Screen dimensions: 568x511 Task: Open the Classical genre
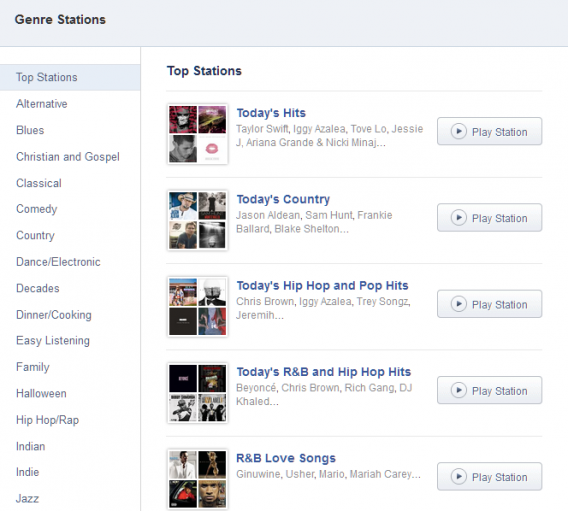coord(39,183)
